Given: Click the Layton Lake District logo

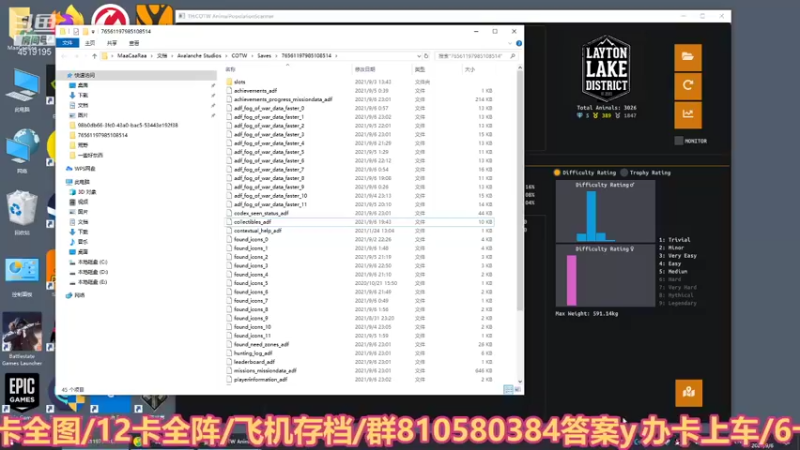Looking at the screenshot, I should 606,69.
